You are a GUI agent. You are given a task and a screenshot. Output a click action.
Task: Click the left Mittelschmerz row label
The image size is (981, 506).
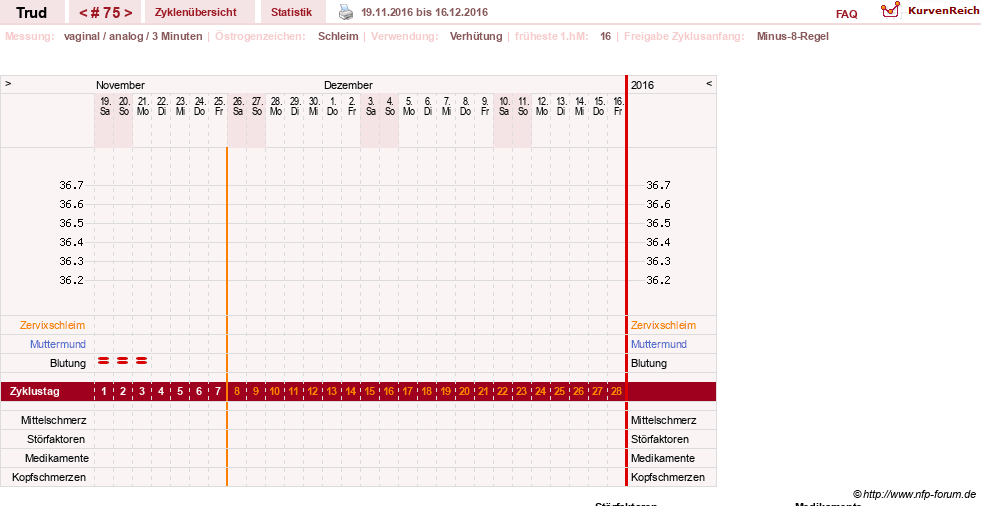click(x=53, y=420)
